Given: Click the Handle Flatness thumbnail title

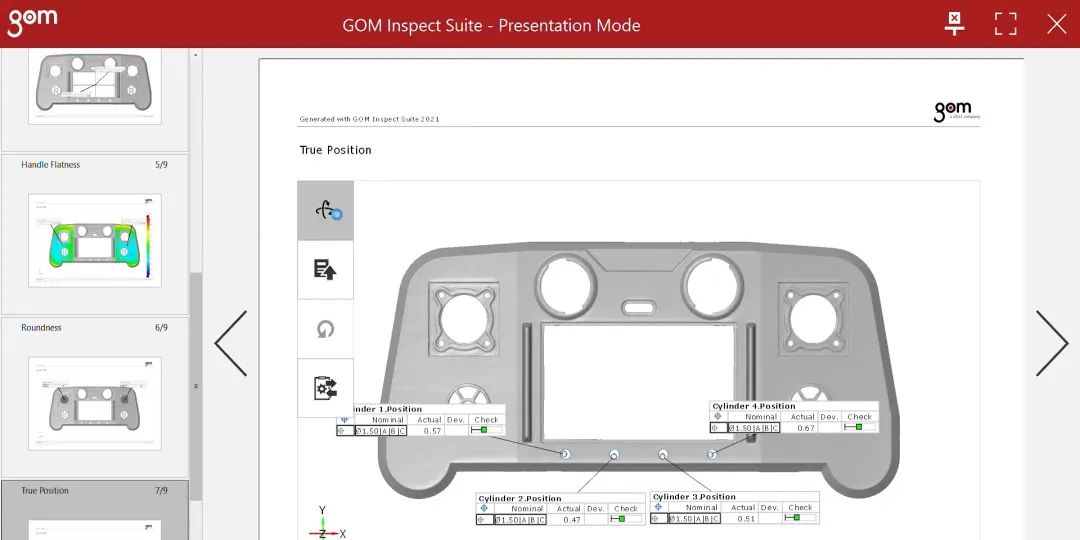Looking at the screenshot, I should click(x=50, y=165).
